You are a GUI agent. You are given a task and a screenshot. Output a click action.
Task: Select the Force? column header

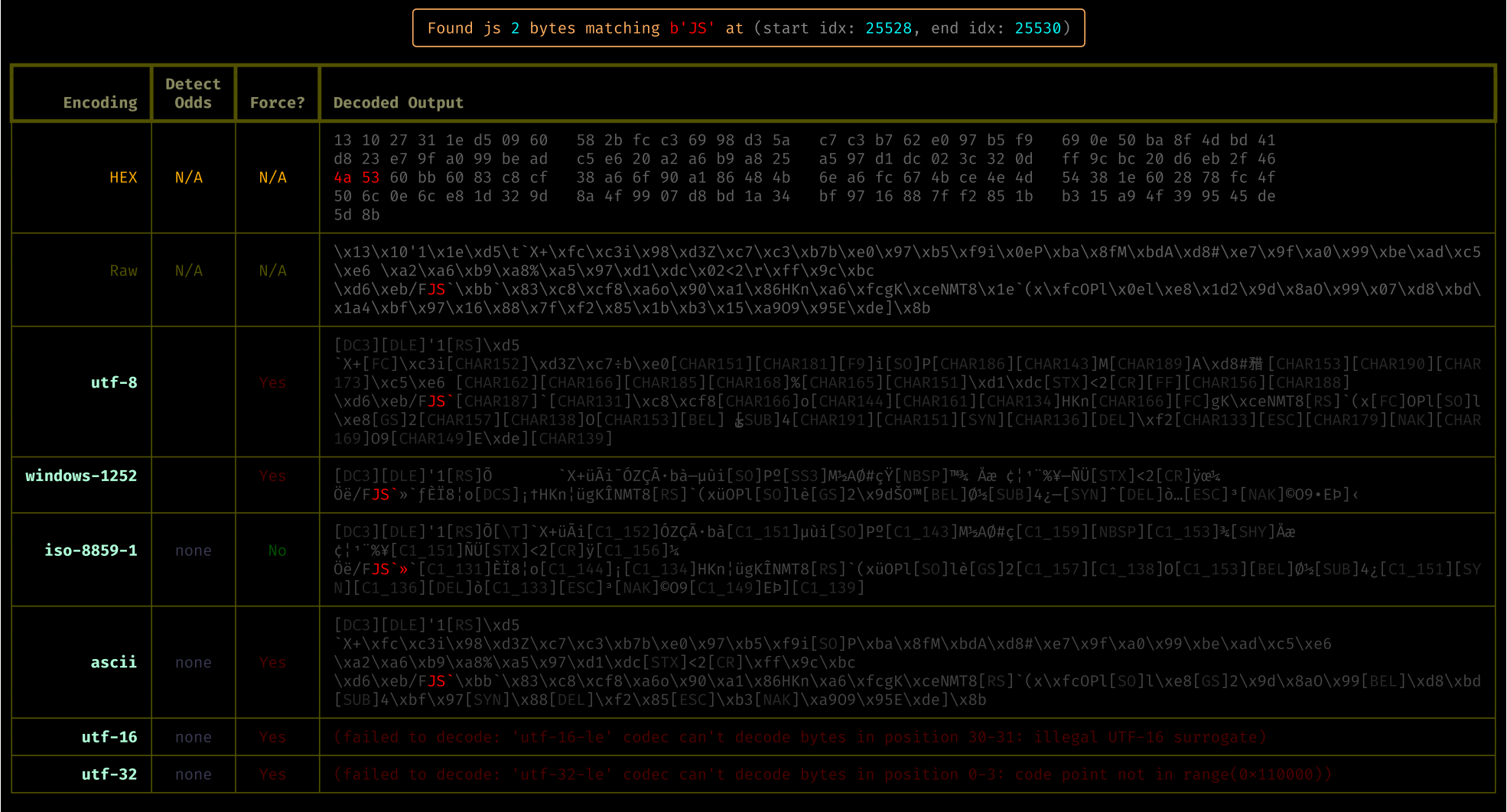[x=277, y=102]
